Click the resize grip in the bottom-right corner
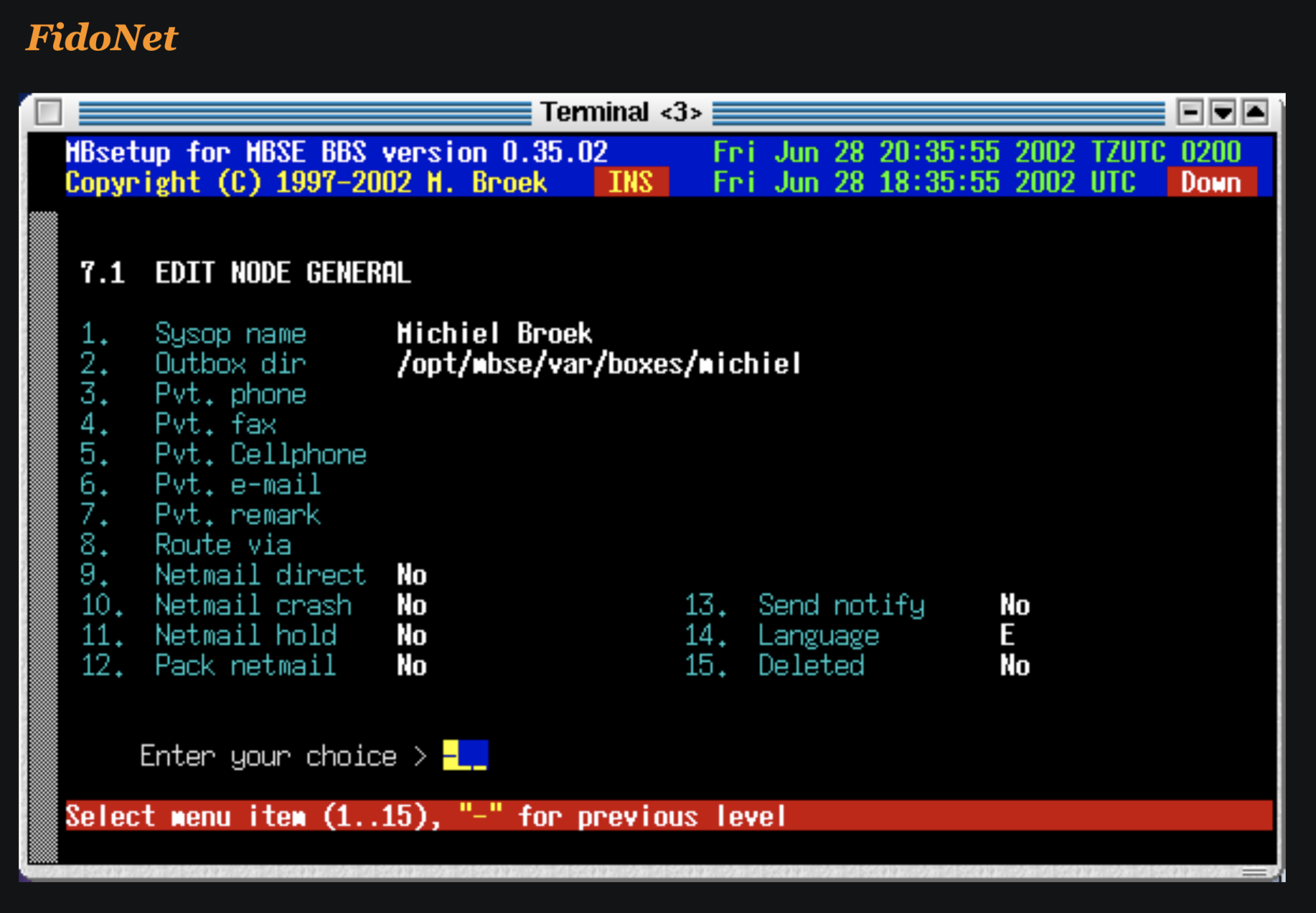 click(x=1254, y=872)
